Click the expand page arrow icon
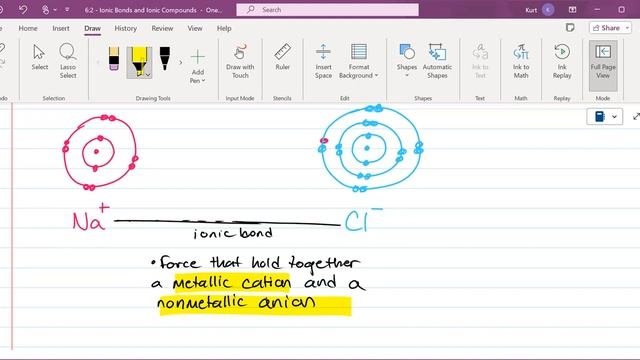The height and width of the screenshot is (360, 640). point(636,117)
